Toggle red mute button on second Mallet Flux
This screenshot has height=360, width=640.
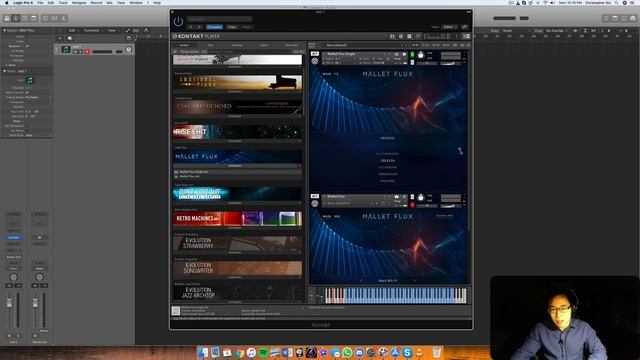tap(412, 204)
